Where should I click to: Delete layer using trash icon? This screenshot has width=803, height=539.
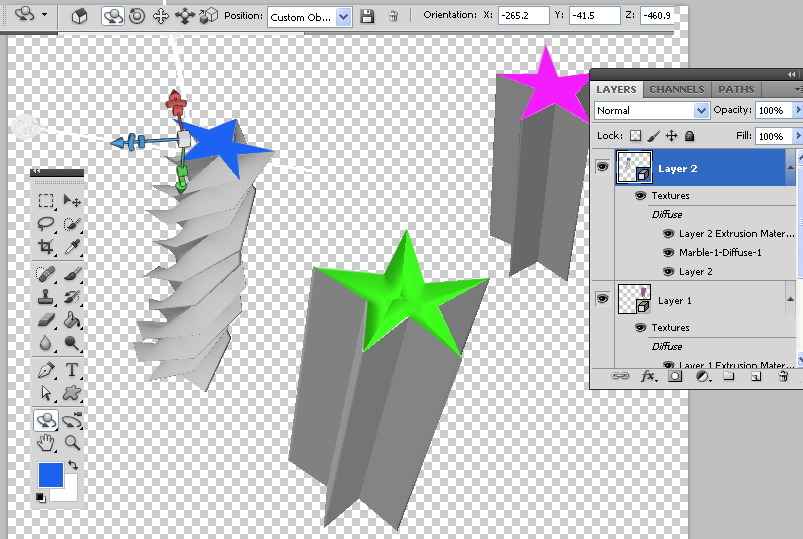coord(783,377)
